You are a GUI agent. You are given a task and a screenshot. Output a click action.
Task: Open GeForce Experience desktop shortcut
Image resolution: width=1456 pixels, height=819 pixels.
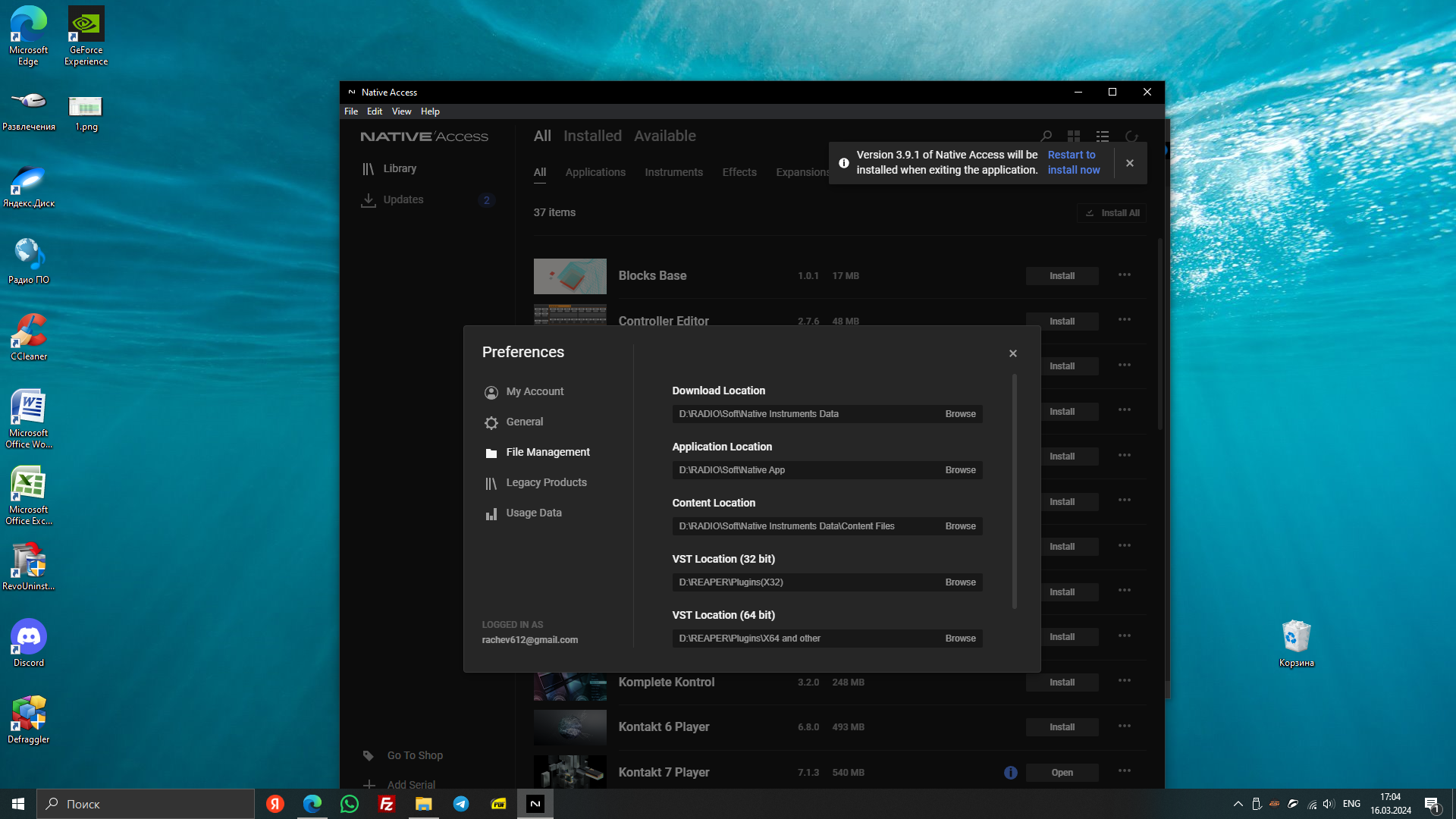click(x=86, y=36)
